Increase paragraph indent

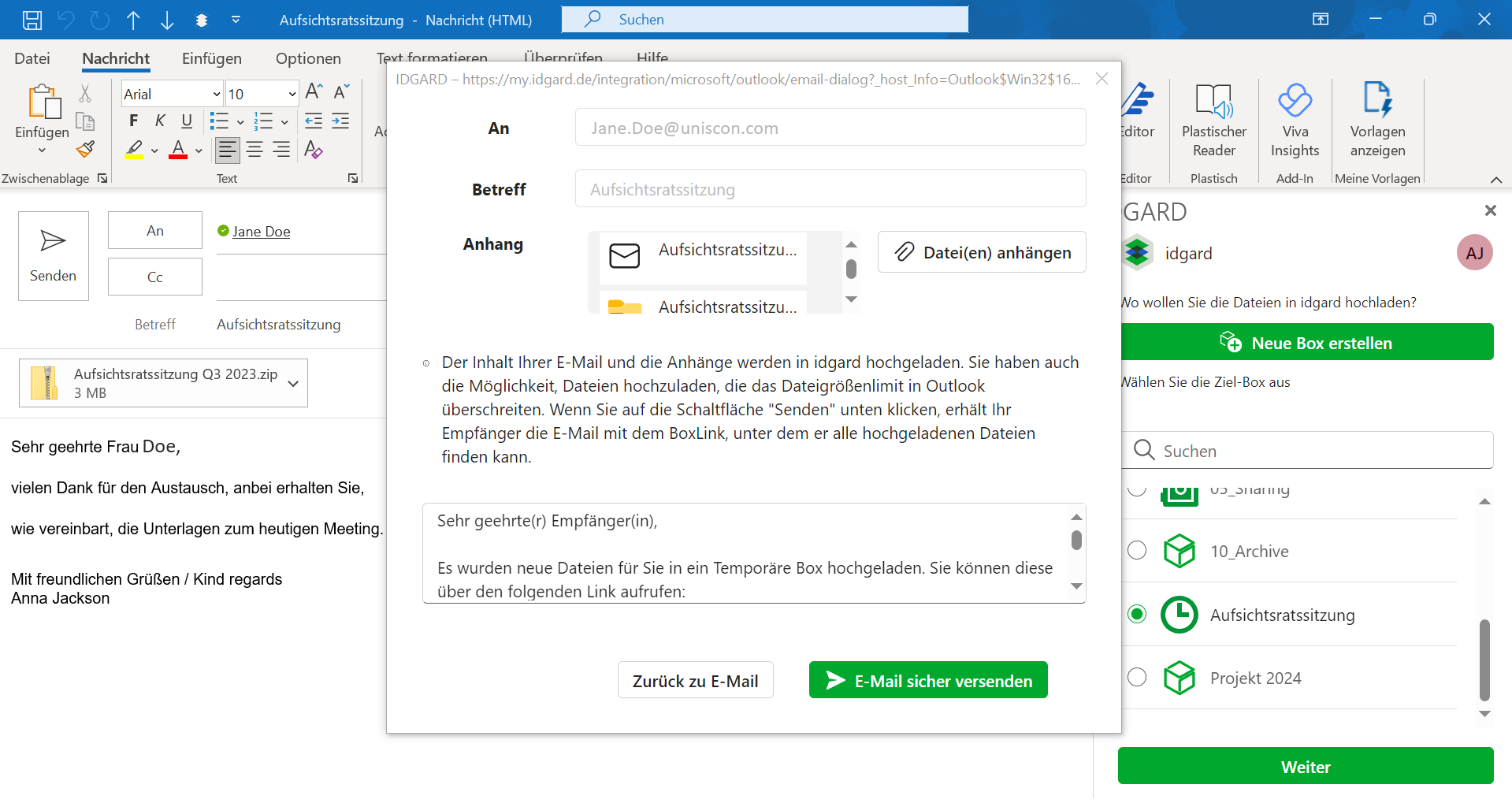tap(340, 121)
